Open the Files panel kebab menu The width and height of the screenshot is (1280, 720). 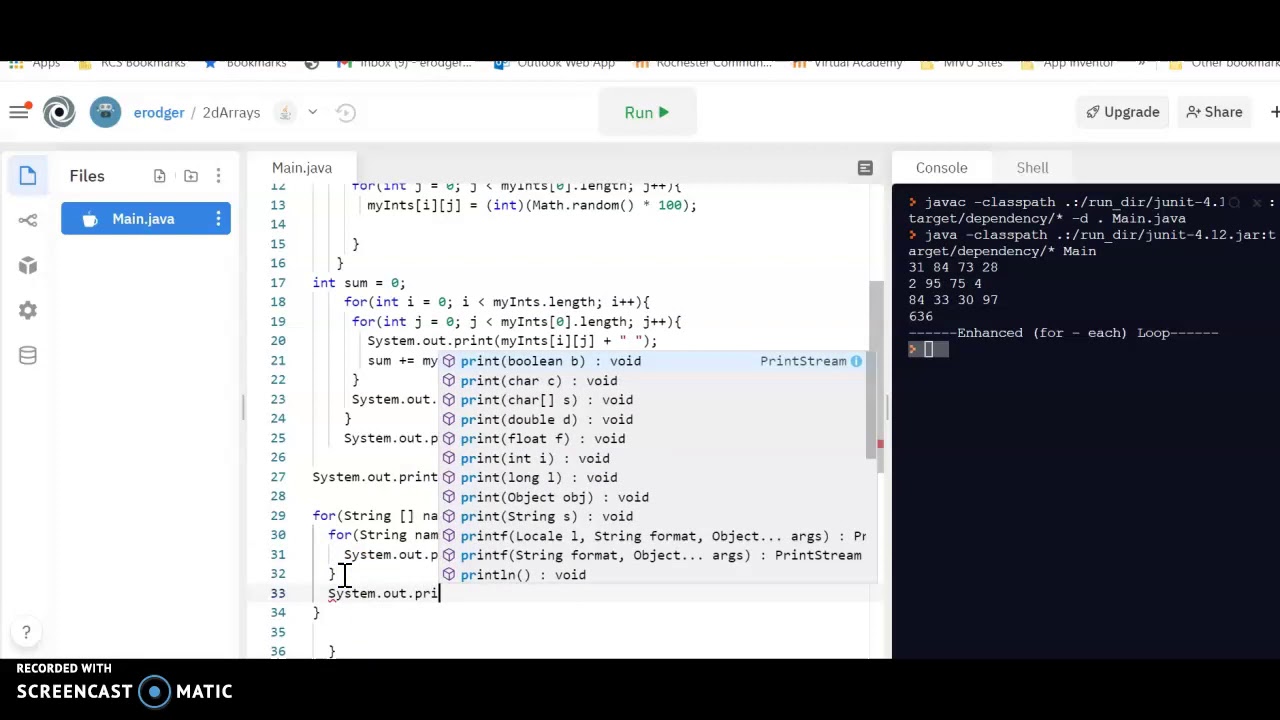[x=219, y=176]
